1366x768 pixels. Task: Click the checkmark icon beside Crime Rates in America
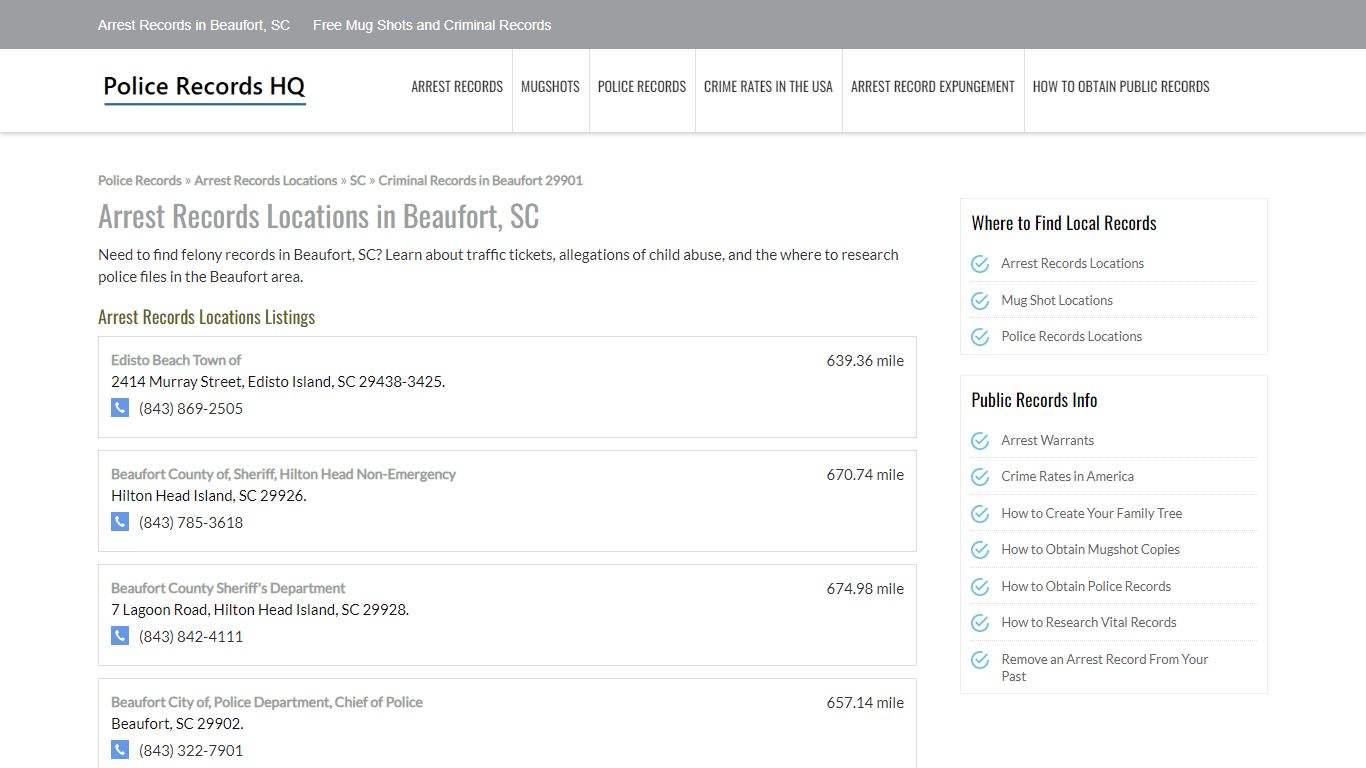980,477
